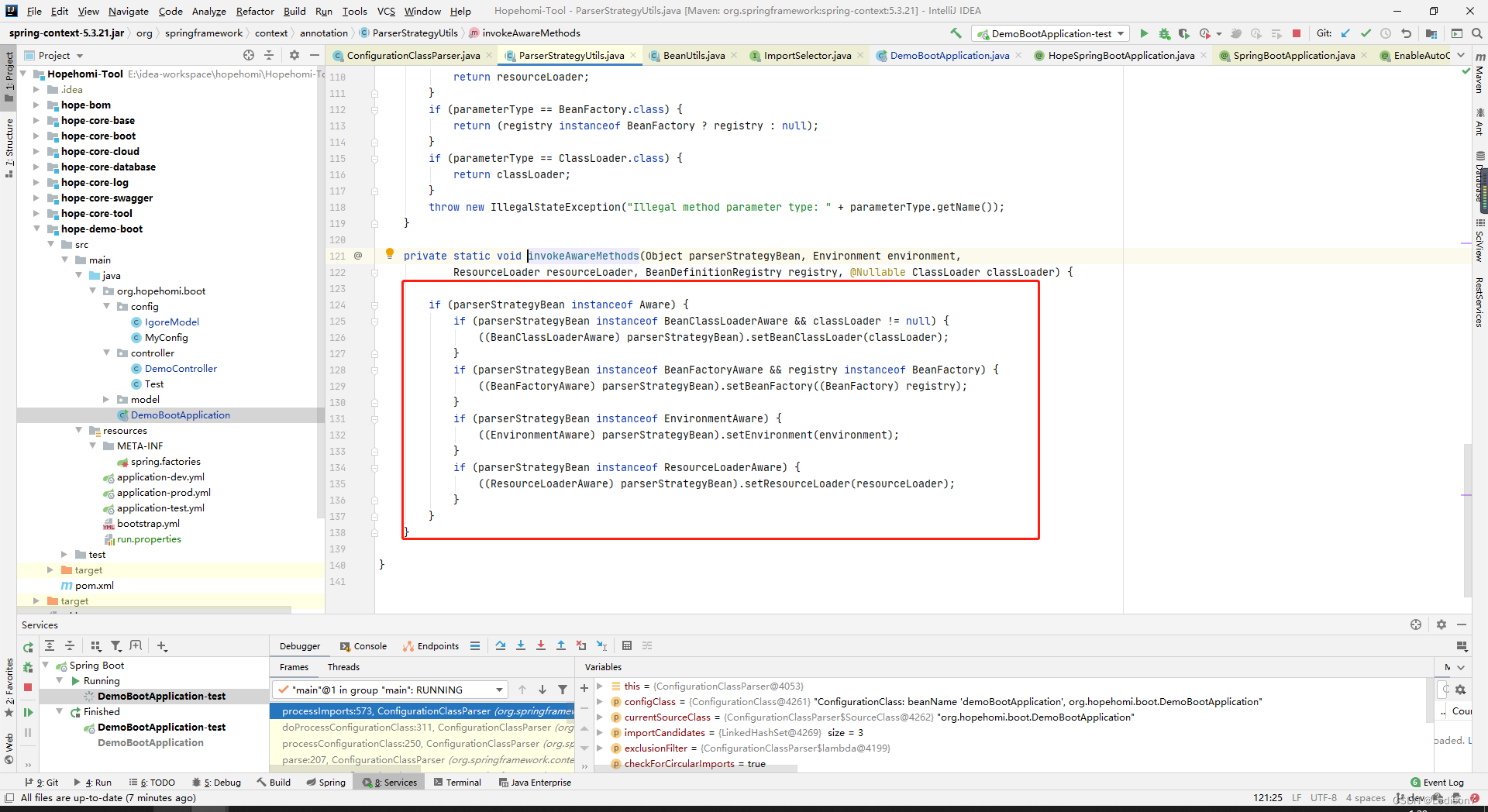Open Evaluate Expression calculator icon
The width and height of the screenshot is (1488, 812).
pyautogui.click(x=627, y=645)
